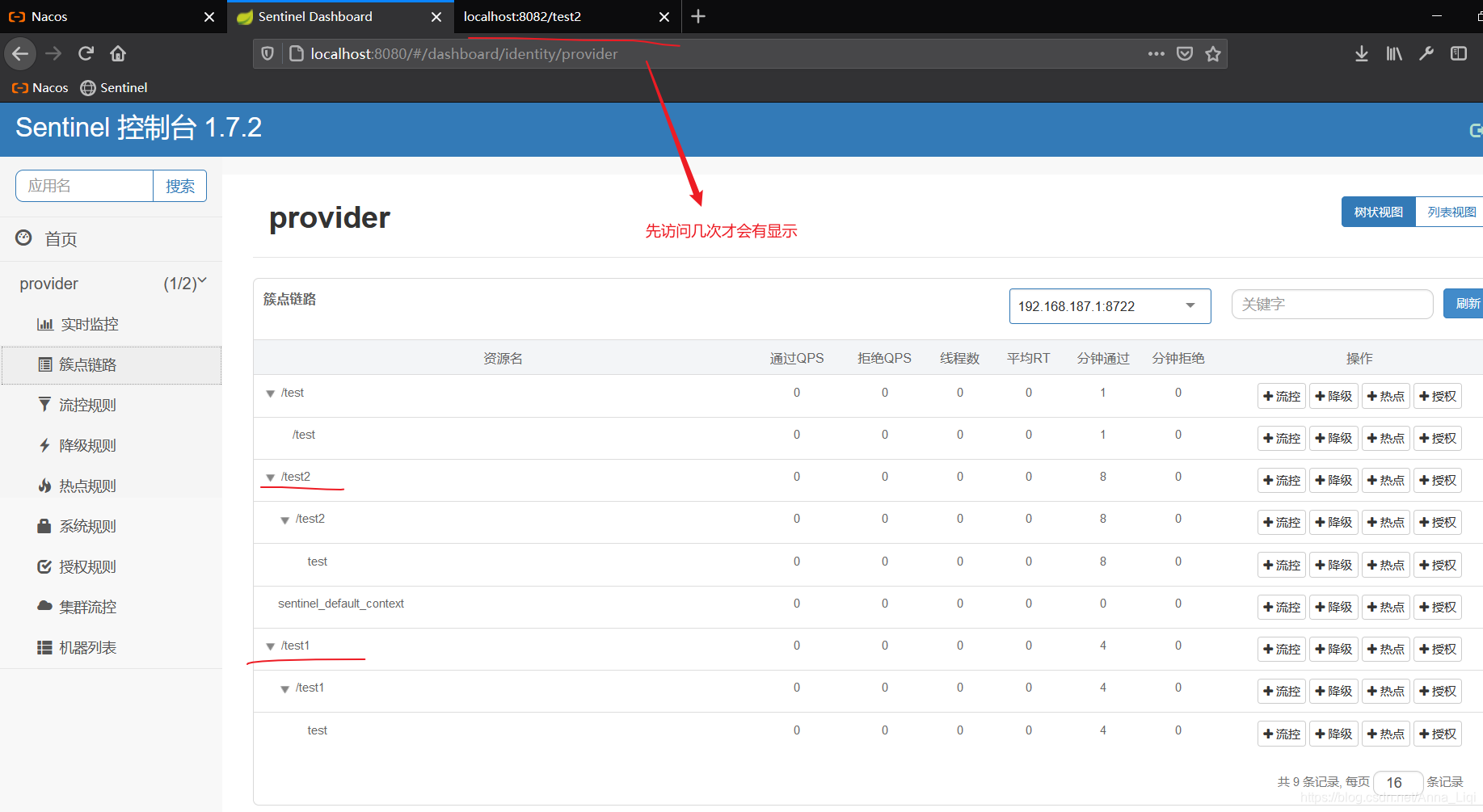Viewport: 1483px width, 812px height.
Task: Toggle the browser sidebar icon
Action: pyautogui.click(x=1459, y=53)
